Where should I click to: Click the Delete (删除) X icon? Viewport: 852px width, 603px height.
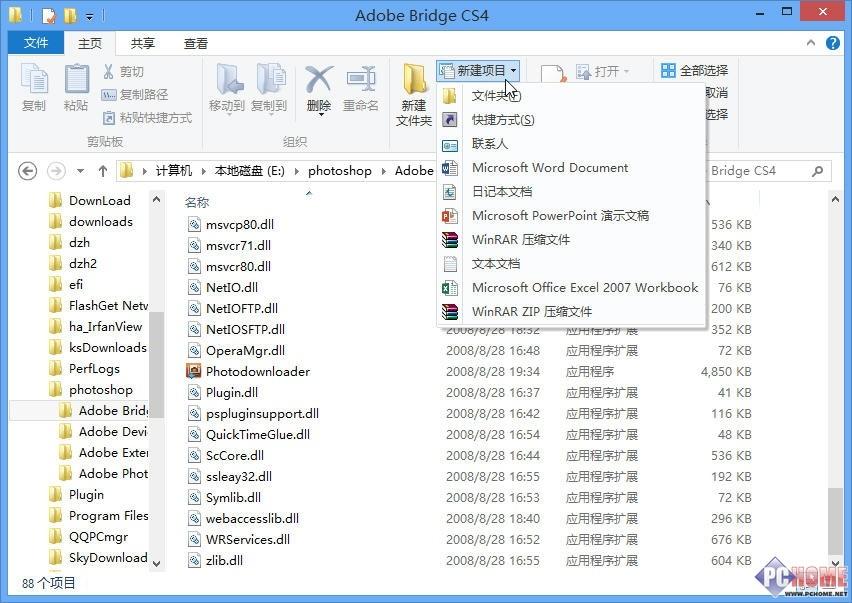[319, 90]
